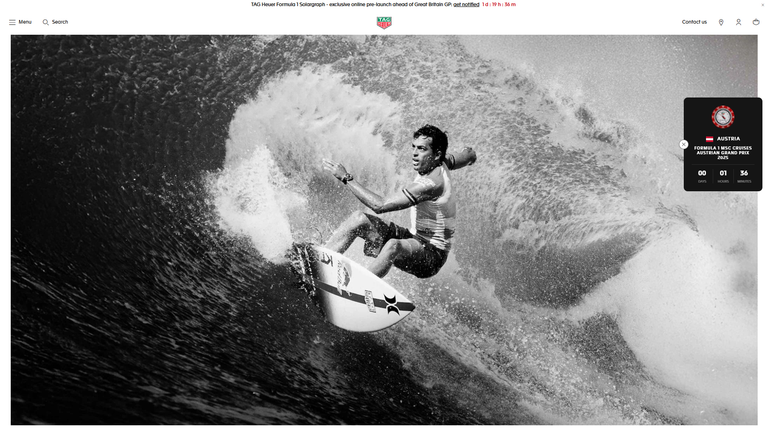
Task: Open the Contact us link
Action: 694,22
